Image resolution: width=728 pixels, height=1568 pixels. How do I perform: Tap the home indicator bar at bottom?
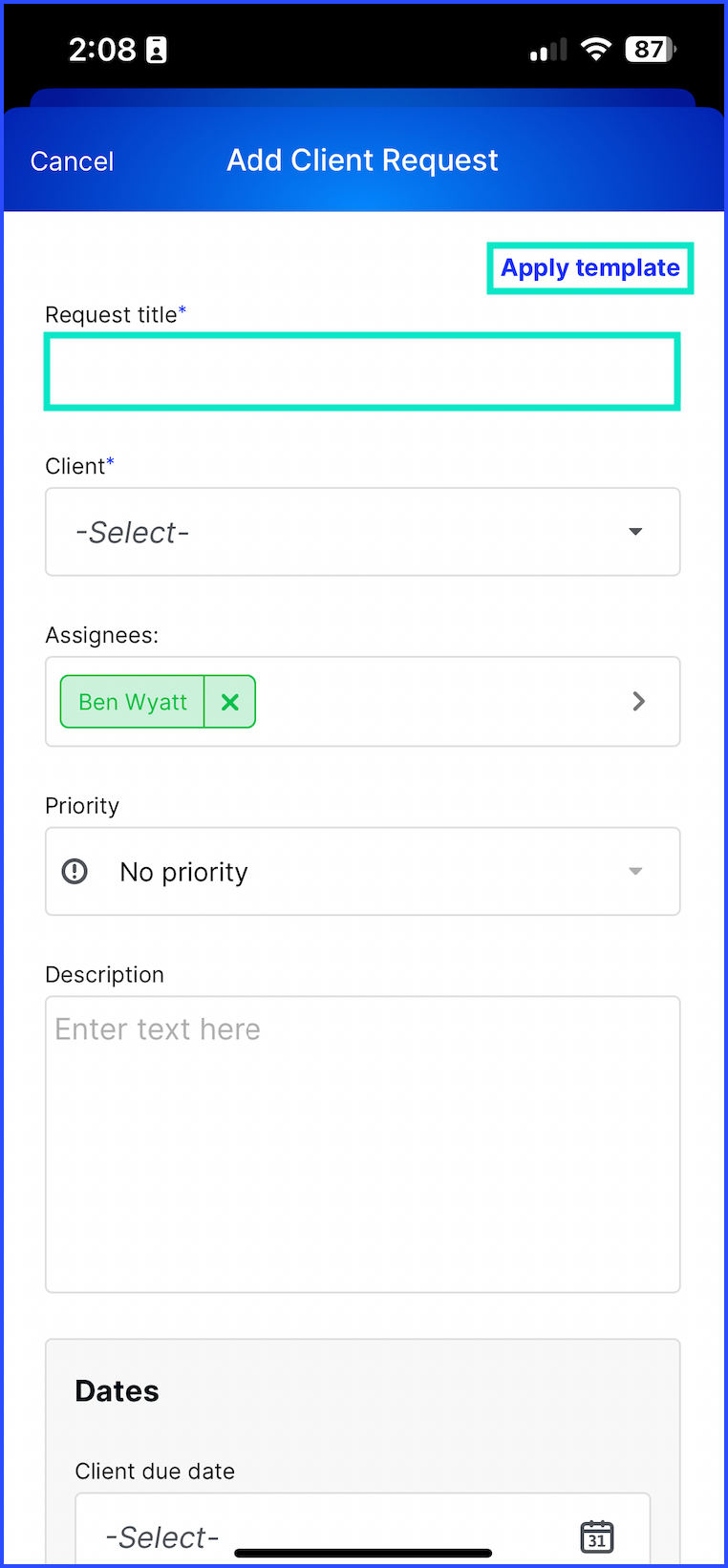363,1553
